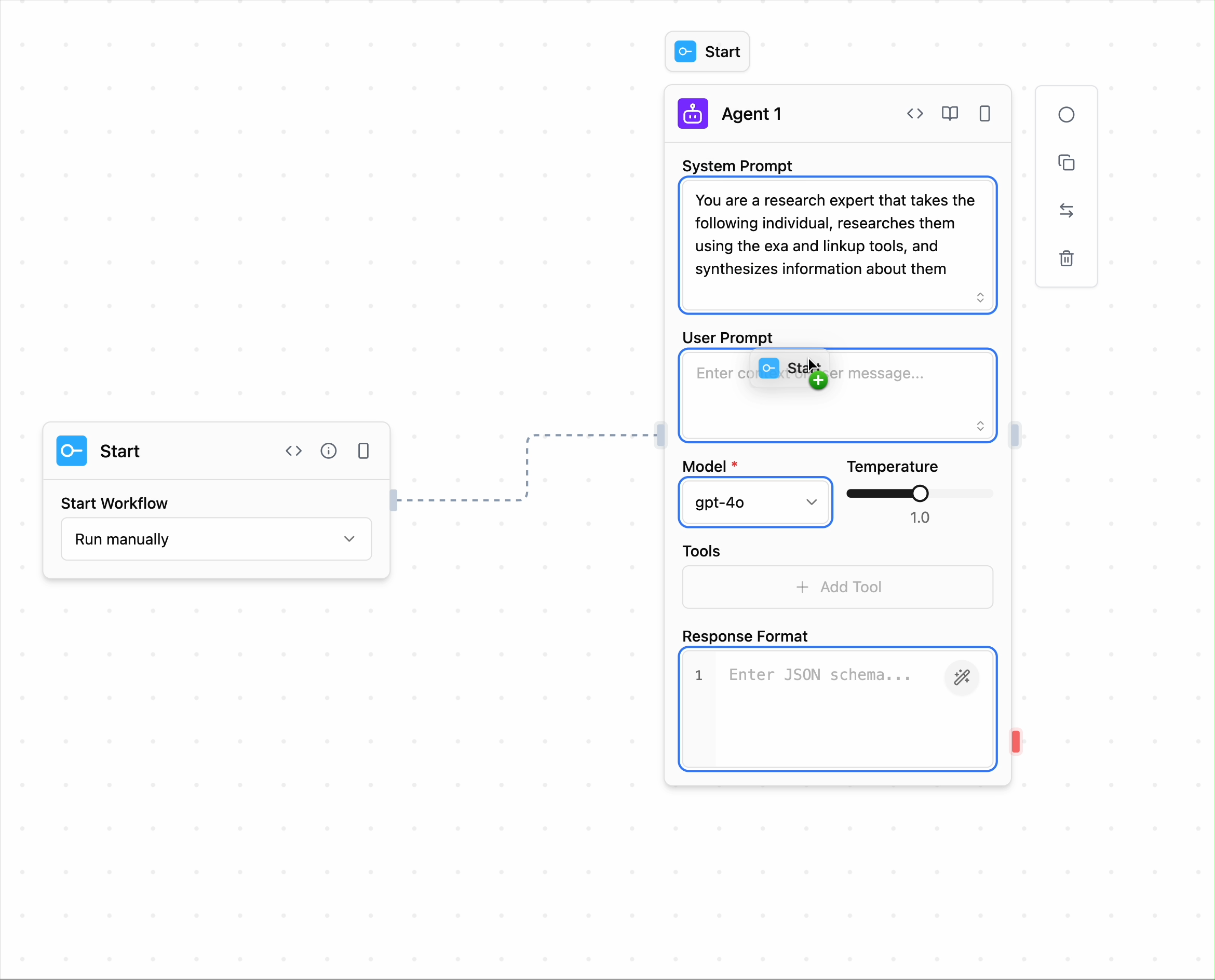Screen dimensions: 1215x980
Task: Expand the gpt-4o model dropdown
Action: tap(755, 502)
